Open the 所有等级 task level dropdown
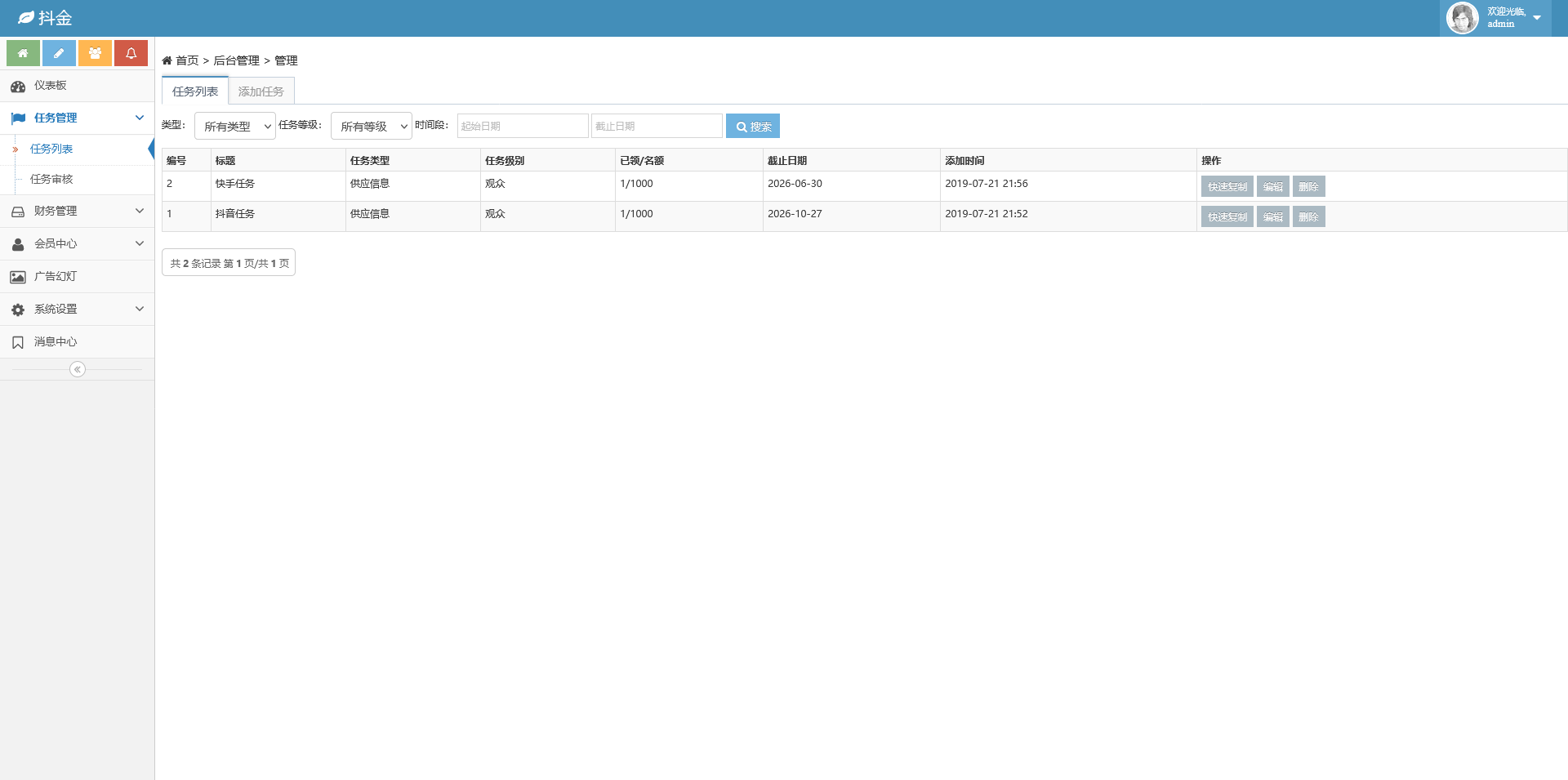This screenshot has width=1568, height=780. pyautogui.click(x=372, y=127)
